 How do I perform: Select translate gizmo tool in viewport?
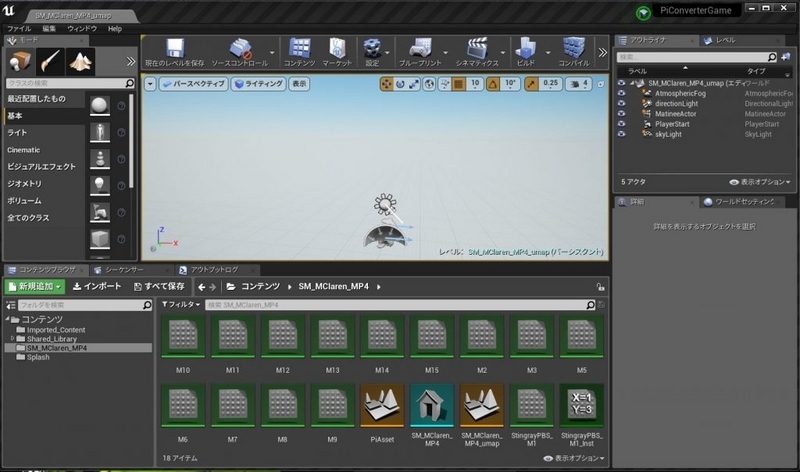[x=386, y=84]
